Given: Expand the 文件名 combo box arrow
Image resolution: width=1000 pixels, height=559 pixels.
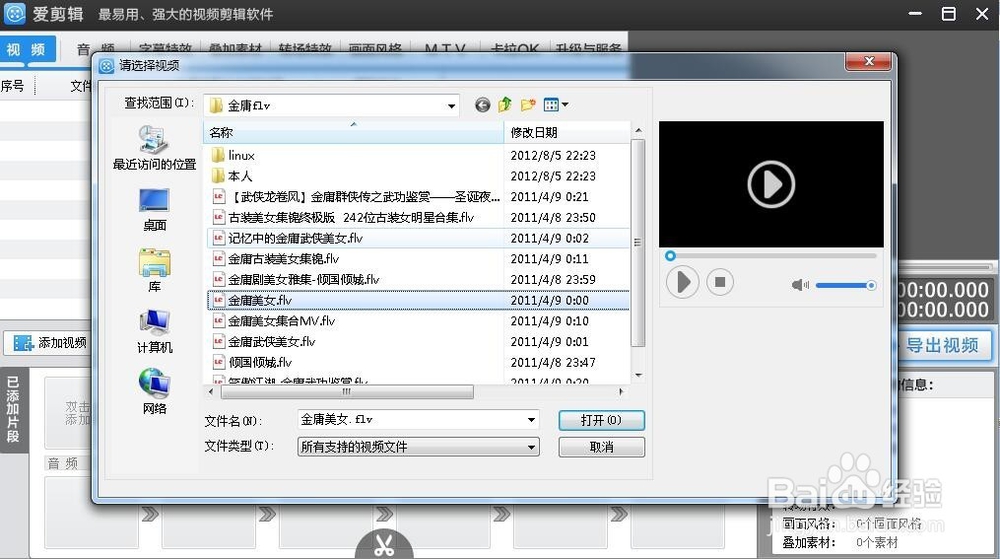Looking at the screenshot, I should (x=531, y=419).
